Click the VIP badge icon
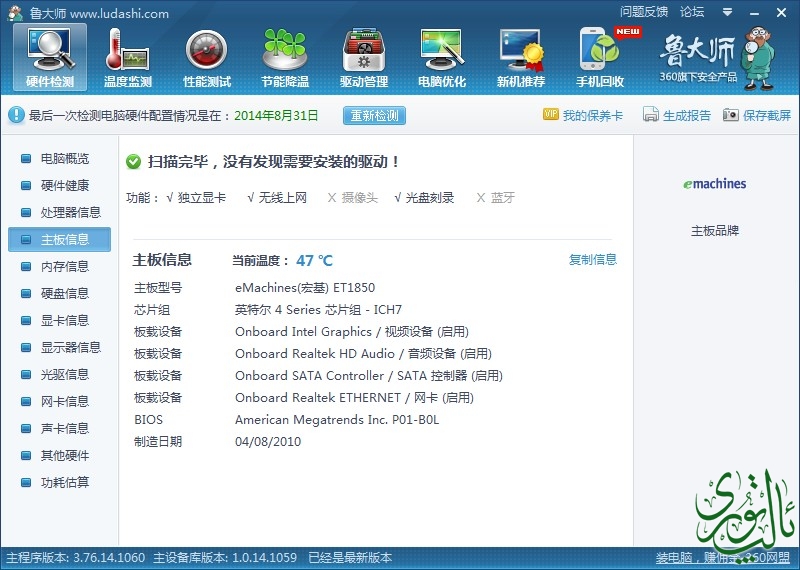 point(551,115)
